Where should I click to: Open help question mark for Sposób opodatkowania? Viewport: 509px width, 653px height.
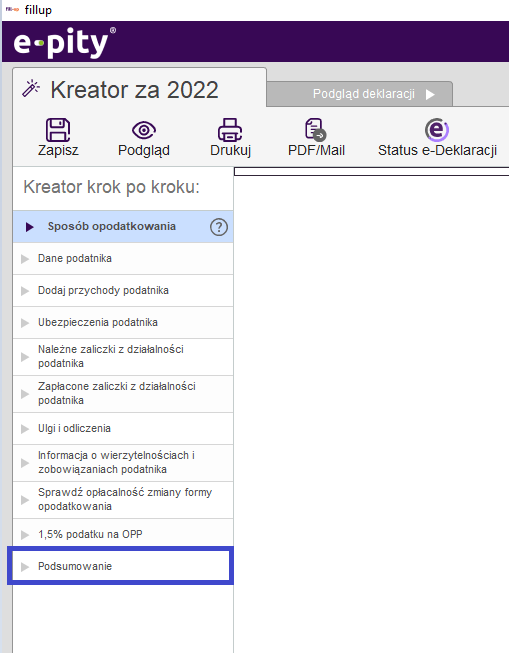[219, 227]
